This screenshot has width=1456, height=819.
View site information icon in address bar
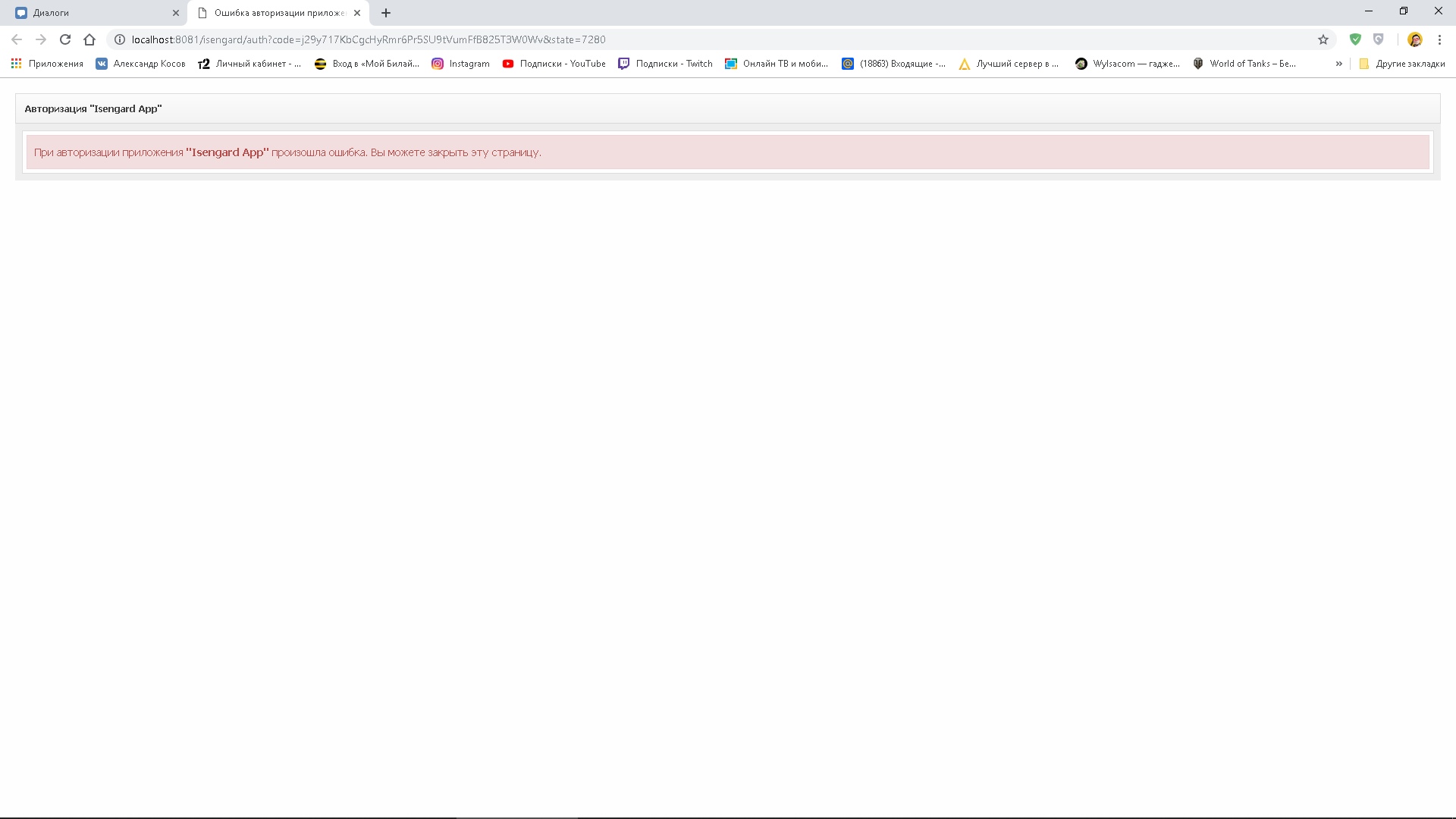[x=120, y=39]
